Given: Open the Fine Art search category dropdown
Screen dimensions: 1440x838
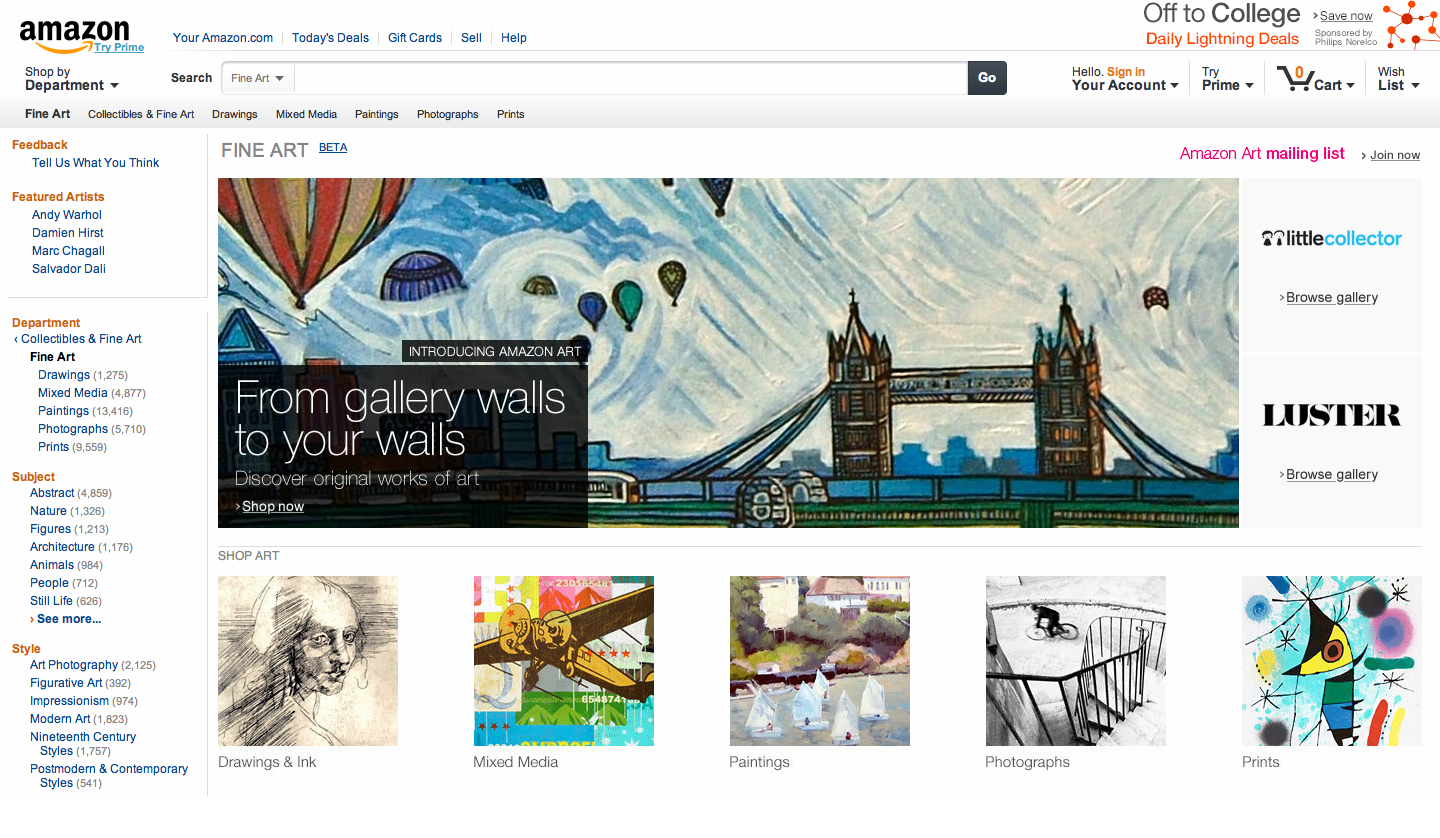Looking at the screenshot, I should point(258,78).
